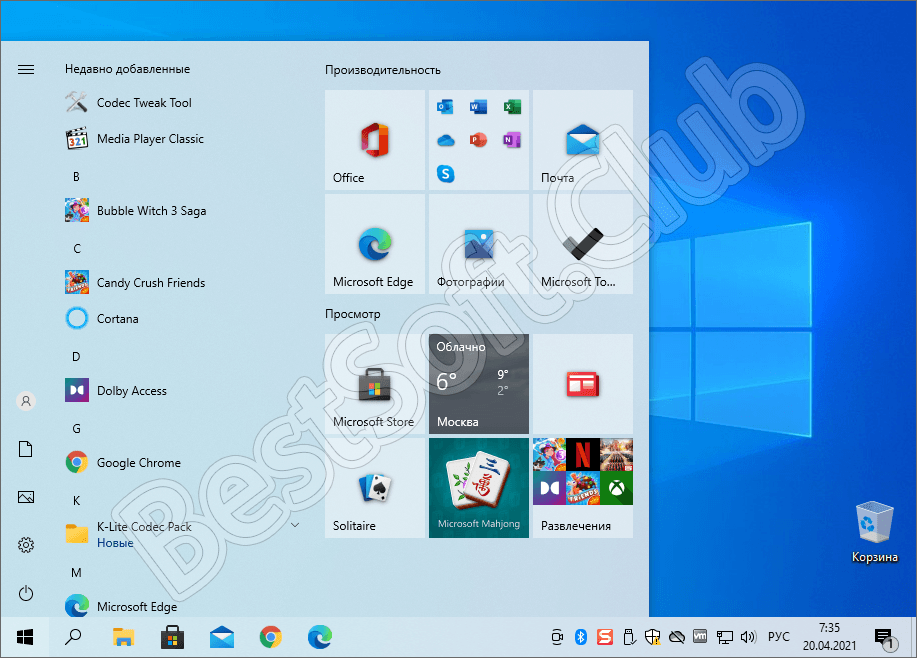Open Codec Tweak Tool from recently added
The height and width of the screenshot is (658, 917).
pos(143,103)
